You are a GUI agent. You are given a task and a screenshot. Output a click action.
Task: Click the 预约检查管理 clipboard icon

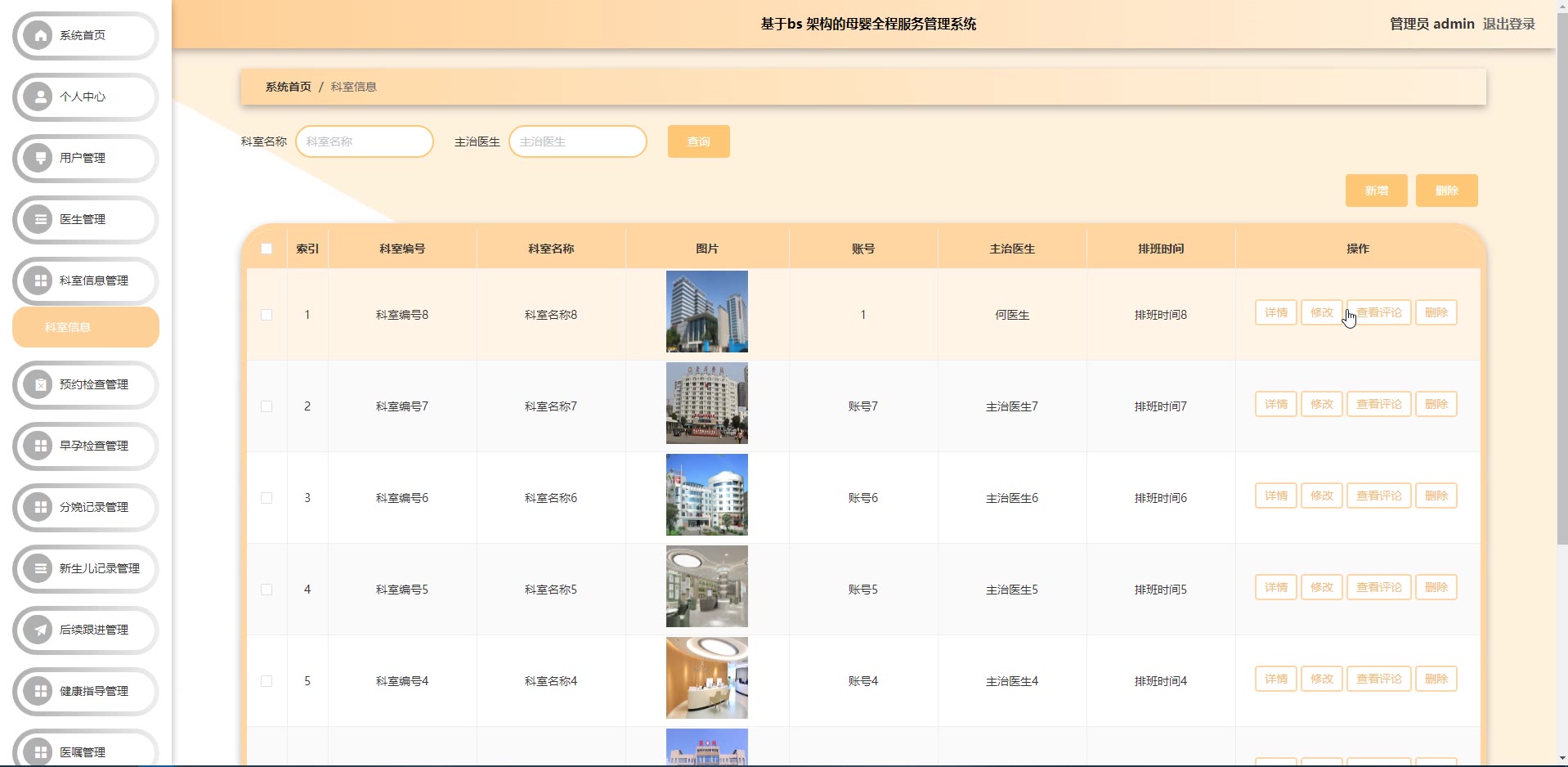pyautogui.click(x=38, y=384)
